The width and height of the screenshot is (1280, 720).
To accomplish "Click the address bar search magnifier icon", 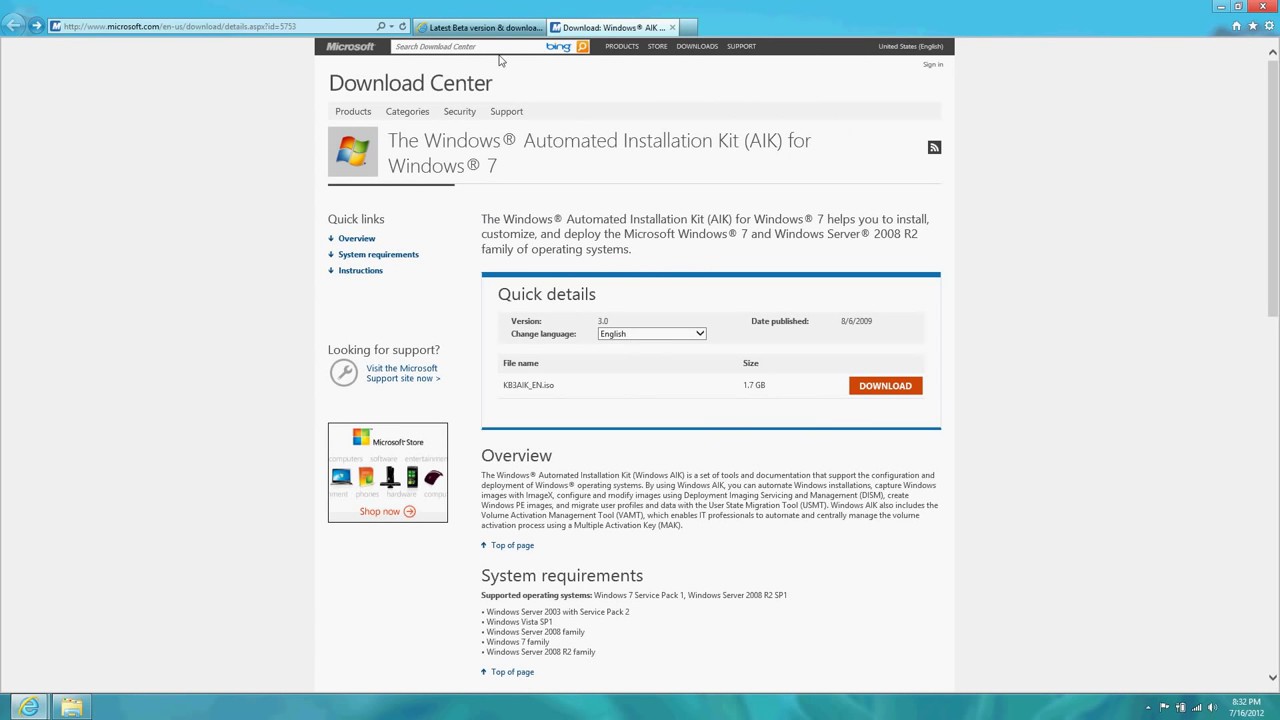I will tap(381, 27).
